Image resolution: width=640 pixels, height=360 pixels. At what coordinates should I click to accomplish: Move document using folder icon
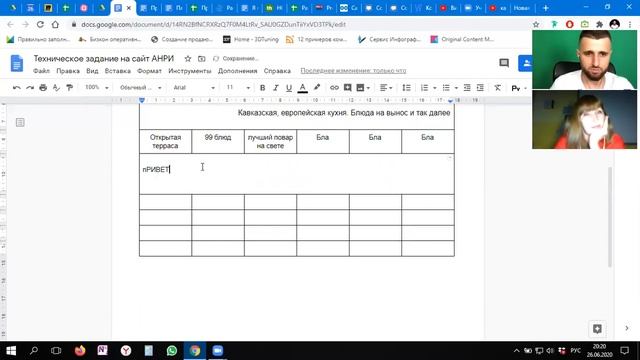click(x=202, y=59)
